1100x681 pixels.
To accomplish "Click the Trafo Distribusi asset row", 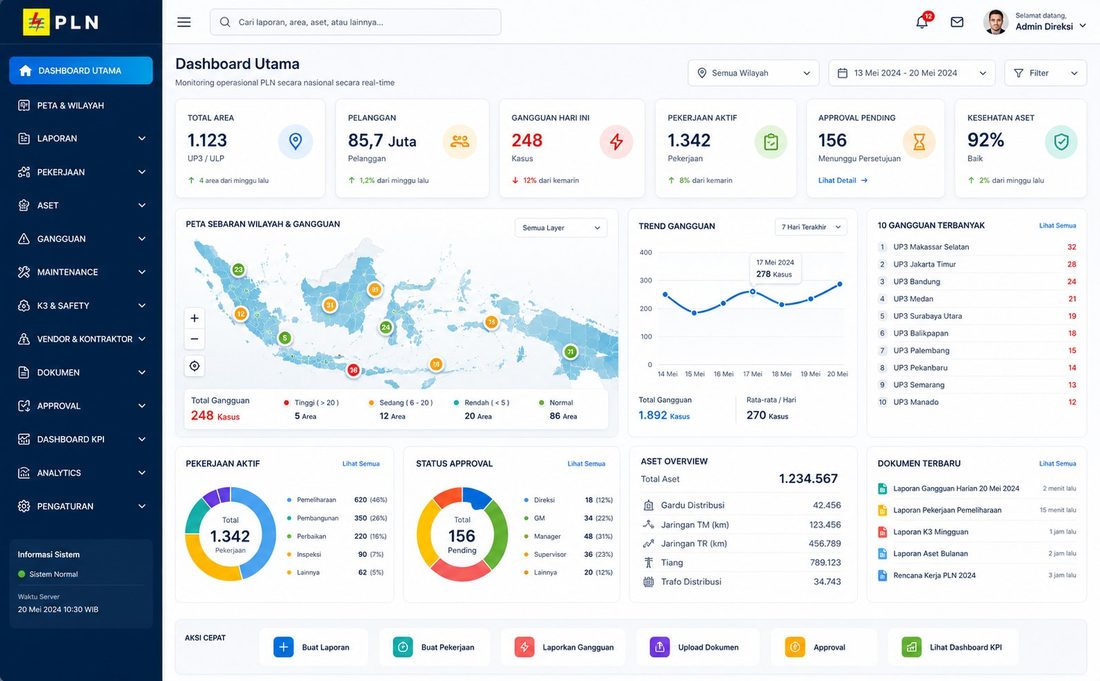I will click(x=742, y=581).
